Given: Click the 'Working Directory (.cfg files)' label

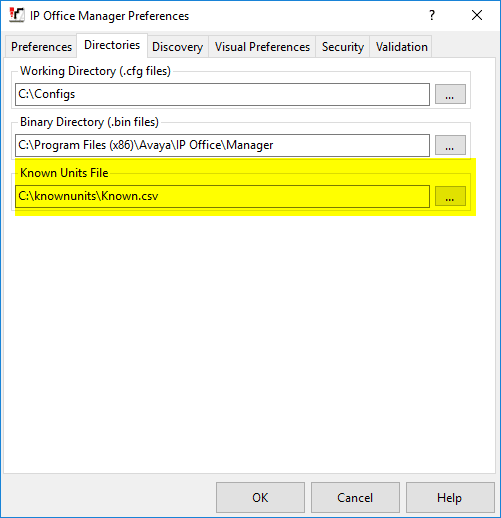Looking at the screenshot, I should pos(95,71).
